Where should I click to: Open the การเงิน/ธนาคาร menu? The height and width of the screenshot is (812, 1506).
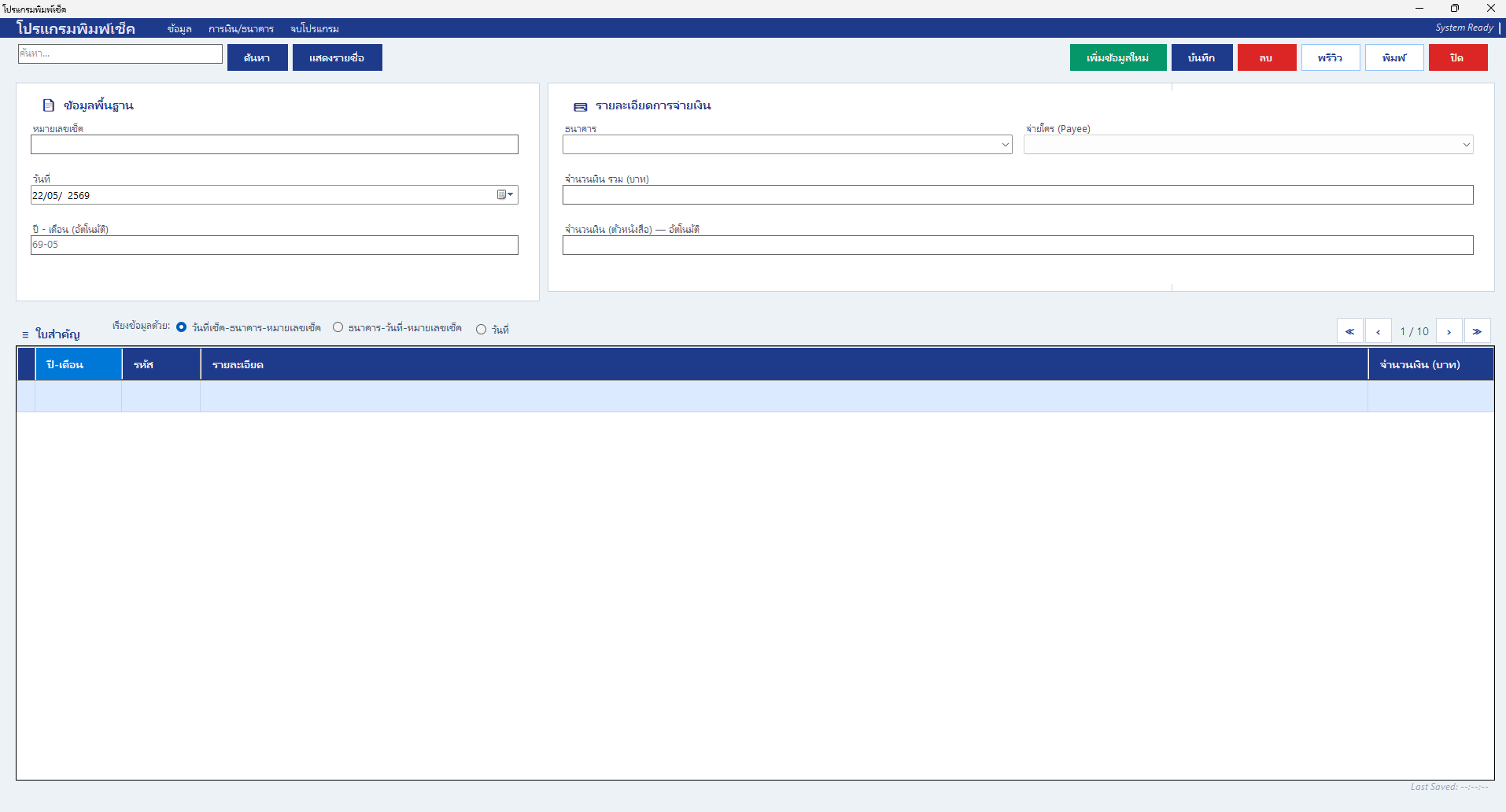click(x=241, y=29)
